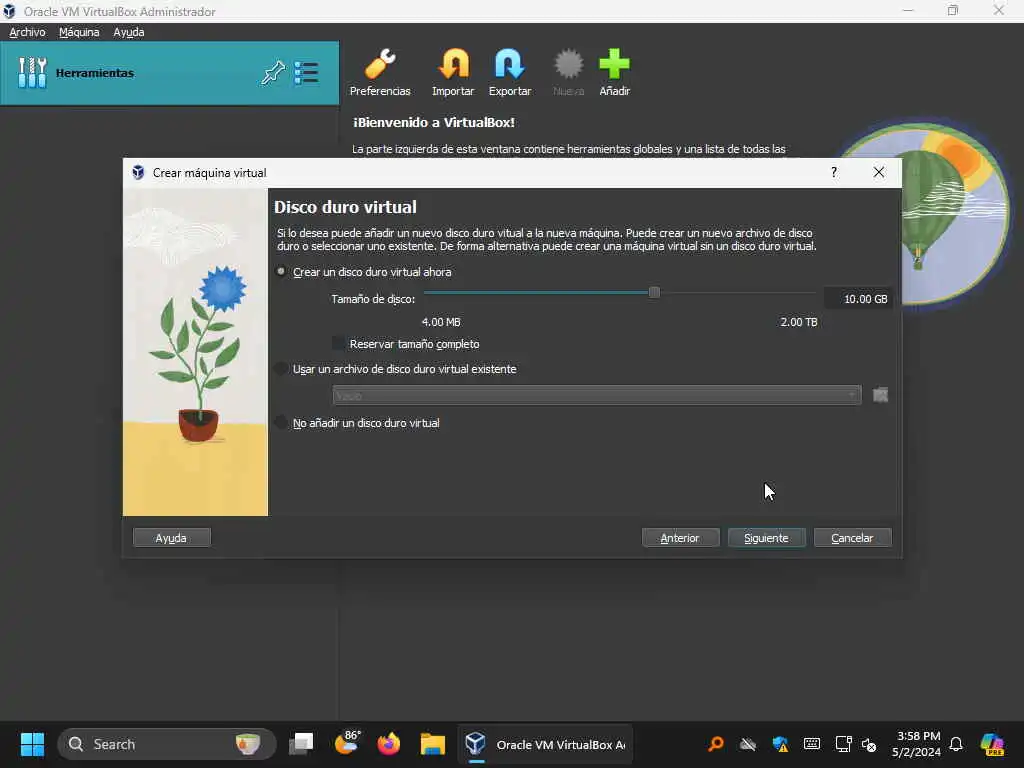Image resolution: width=1024 pixels, height=768 pixels.
Task: Open Windows Start menu
Action: 32,744
